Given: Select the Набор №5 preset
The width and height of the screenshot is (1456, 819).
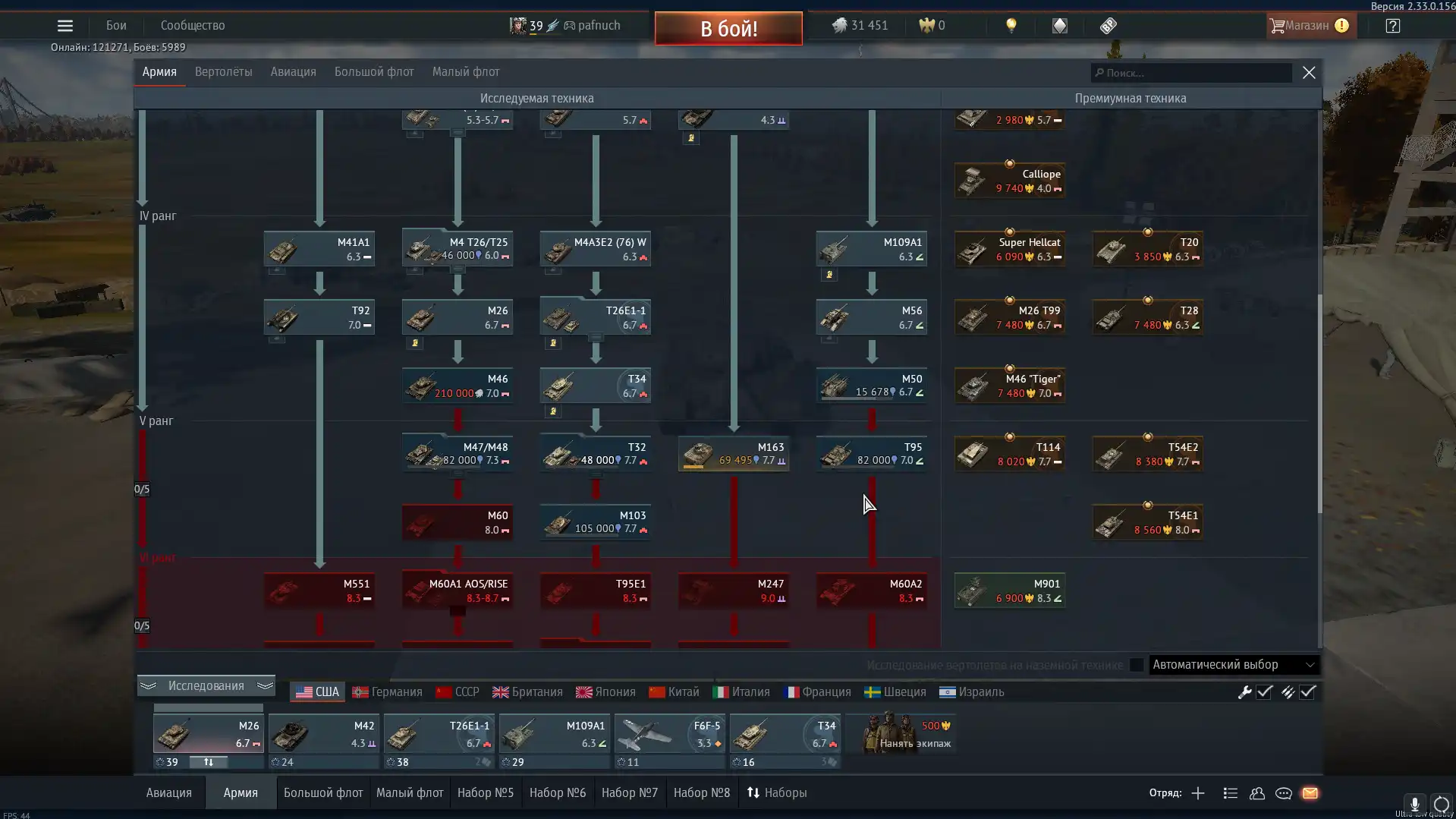Looking at the screenshot, I should 486,793.
